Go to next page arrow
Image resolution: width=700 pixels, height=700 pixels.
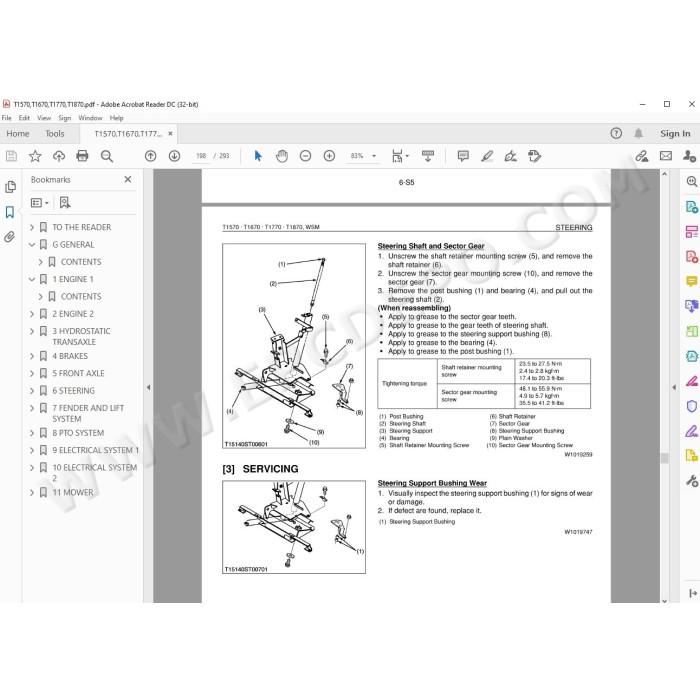(x=174, y=156)
